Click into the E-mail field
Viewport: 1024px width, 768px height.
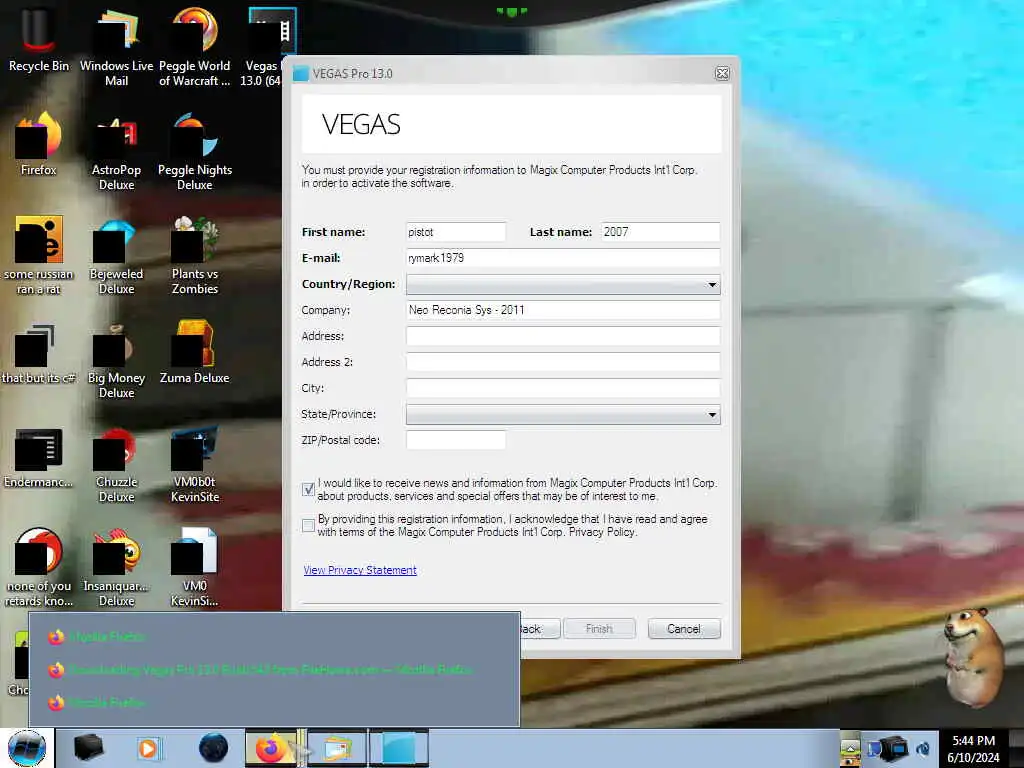coord(563,258)
